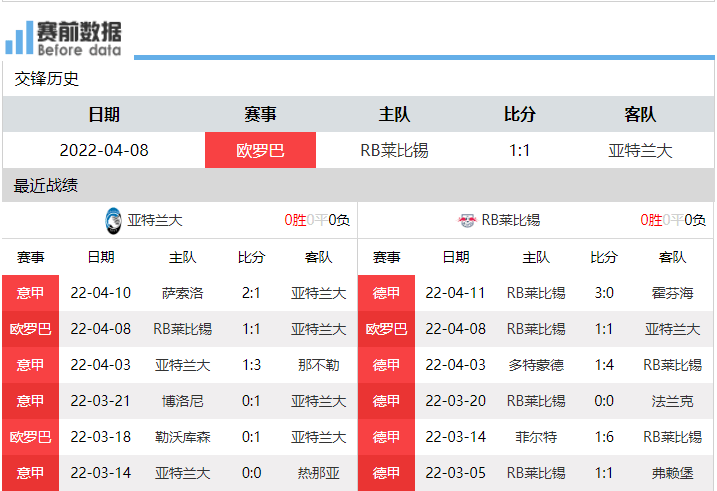Click the 勒沃库森 home team cell
The height and width of the screenshot is (491, 717).
click(182, 438)
